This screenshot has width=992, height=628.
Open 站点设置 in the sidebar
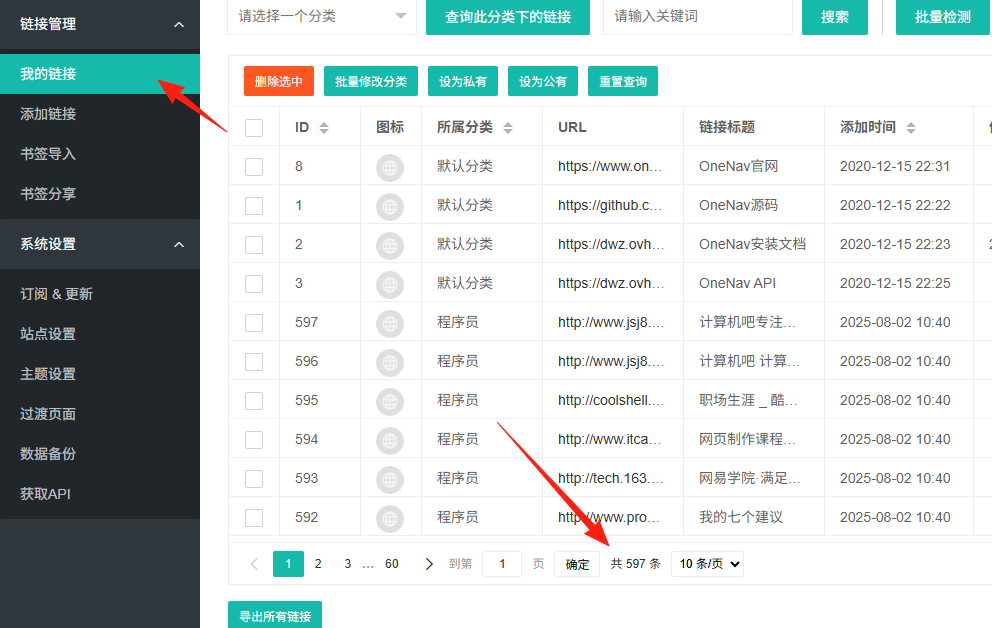(x=99, y=334)
